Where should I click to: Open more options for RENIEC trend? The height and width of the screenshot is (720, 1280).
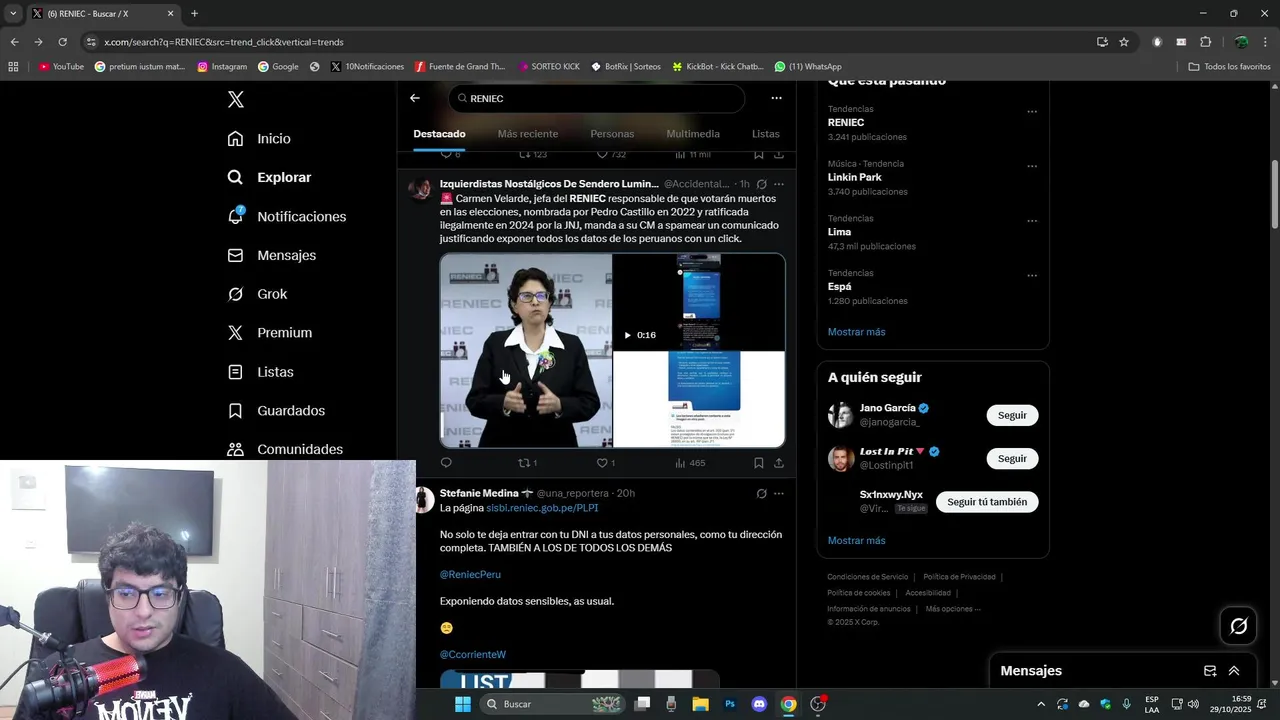point(1032,112)
